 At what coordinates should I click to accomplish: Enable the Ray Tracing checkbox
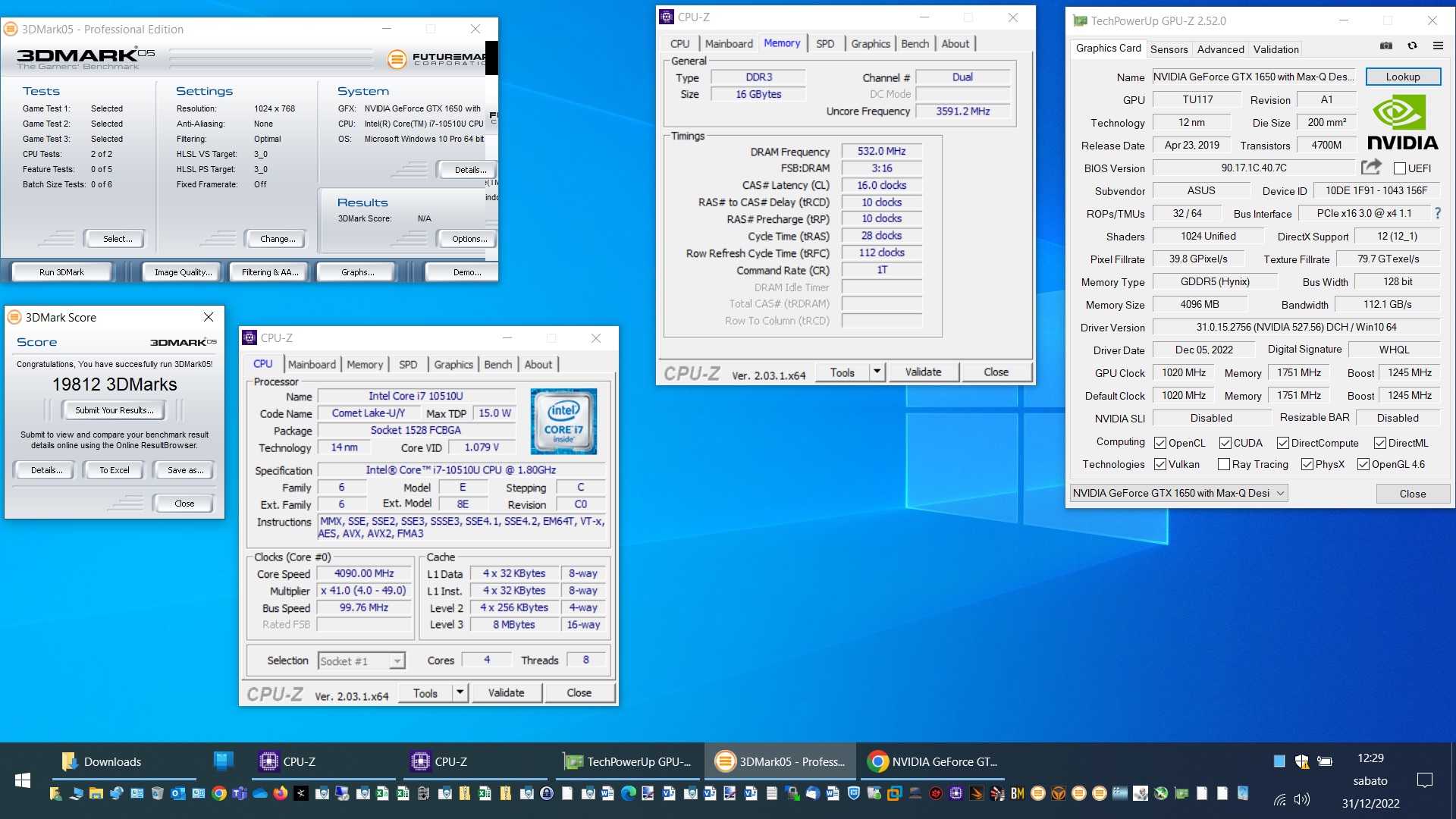[x=1224, y=464]
